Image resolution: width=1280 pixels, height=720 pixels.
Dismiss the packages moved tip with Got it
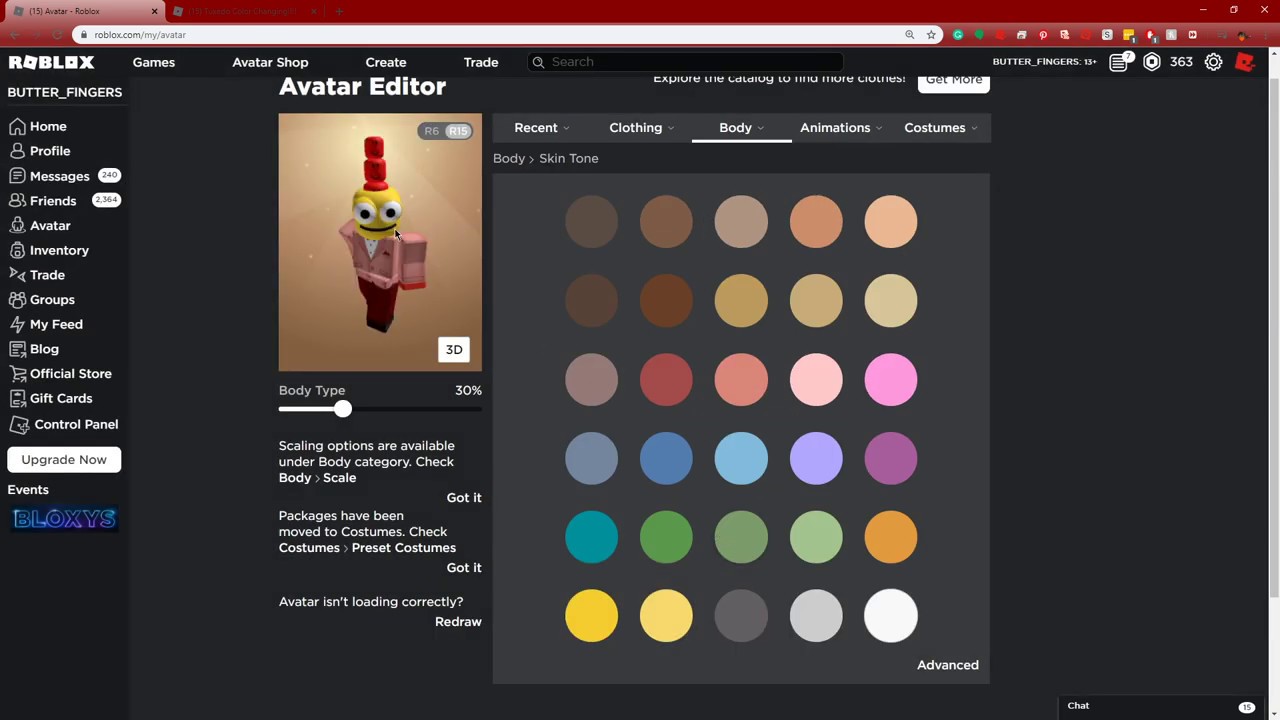[464, 568]
